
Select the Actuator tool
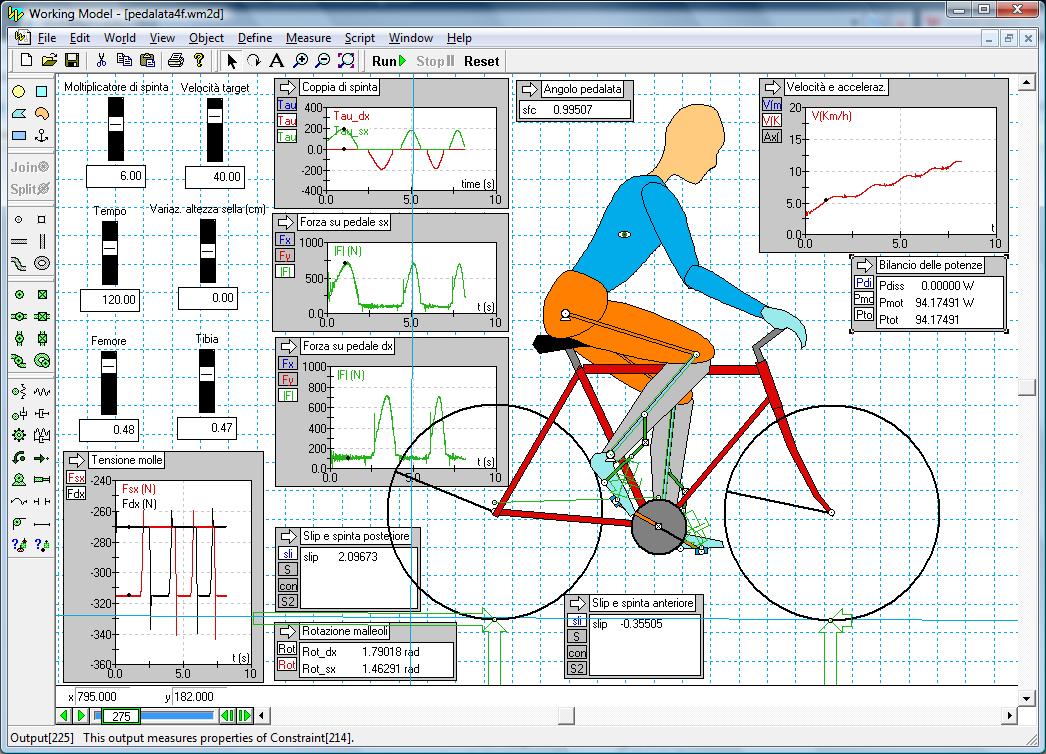(41, 480)
